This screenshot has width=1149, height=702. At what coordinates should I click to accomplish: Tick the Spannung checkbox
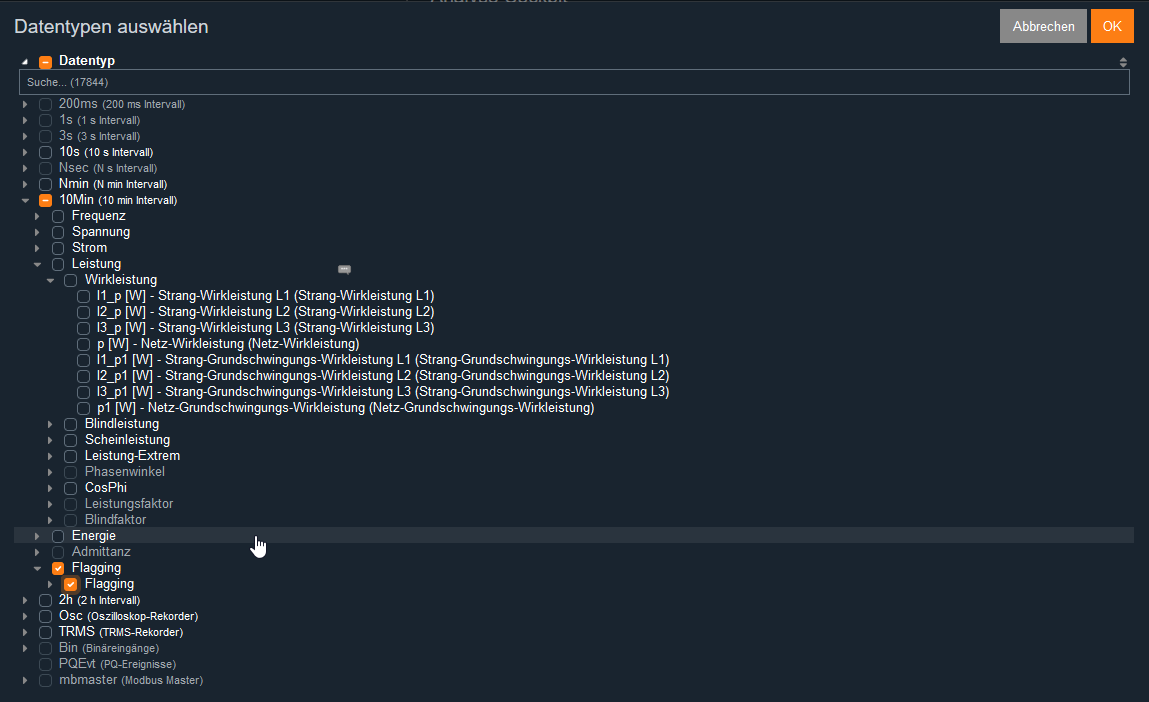coord(58,232)
